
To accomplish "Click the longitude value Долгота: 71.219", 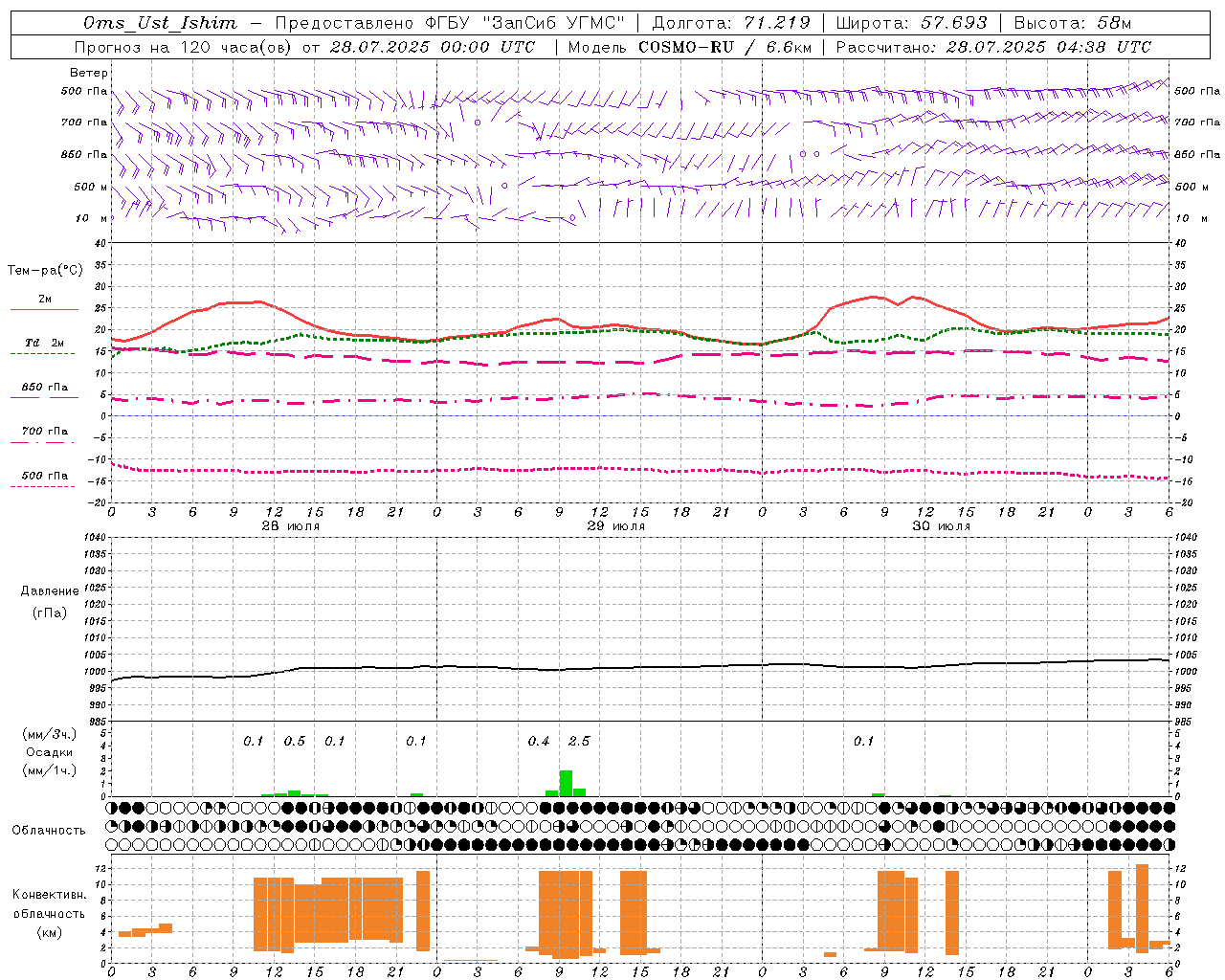I will click(x=731, y=23).
